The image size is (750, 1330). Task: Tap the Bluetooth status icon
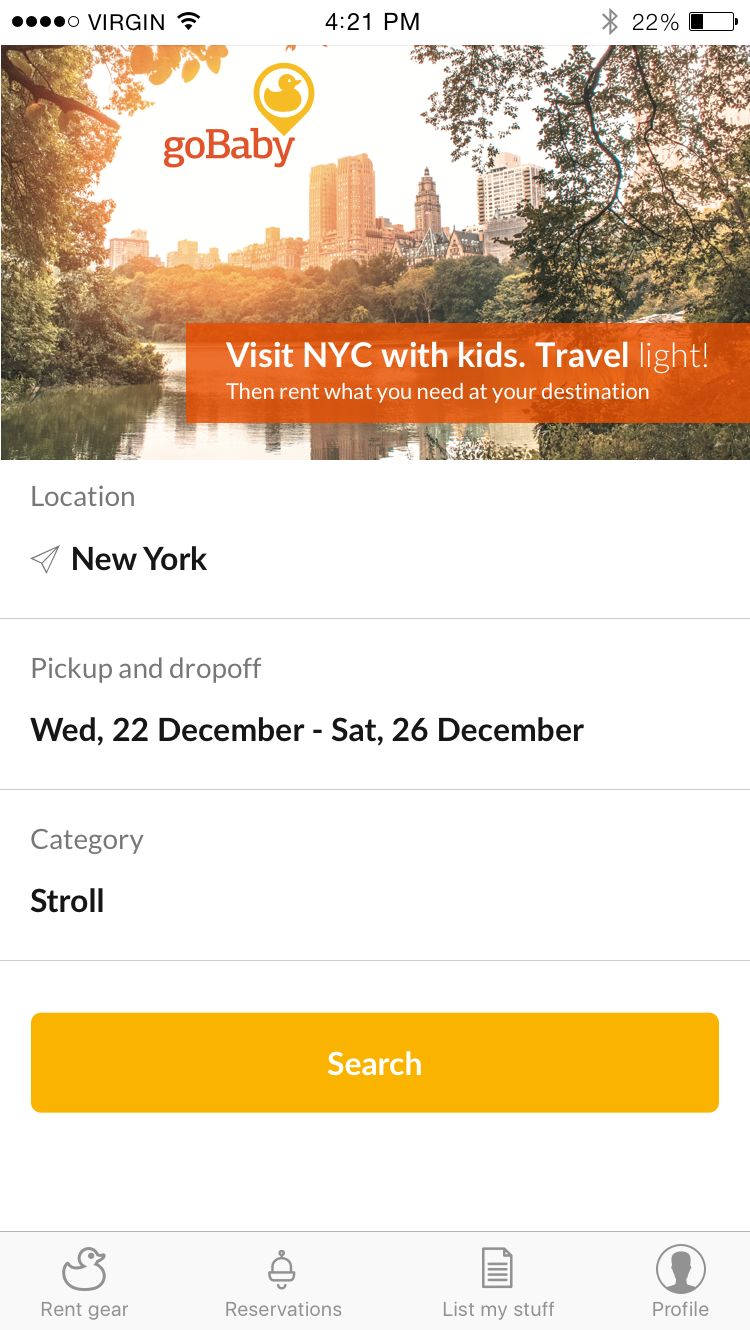tap(609, 22)
